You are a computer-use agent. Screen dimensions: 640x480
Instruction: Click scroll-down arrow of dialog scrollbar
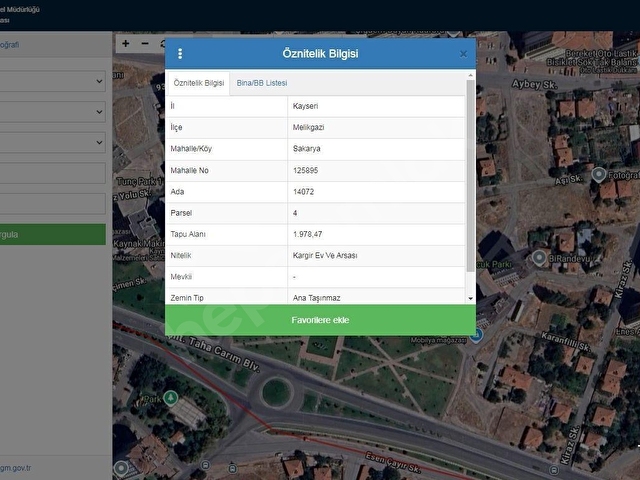pos(470,298)
